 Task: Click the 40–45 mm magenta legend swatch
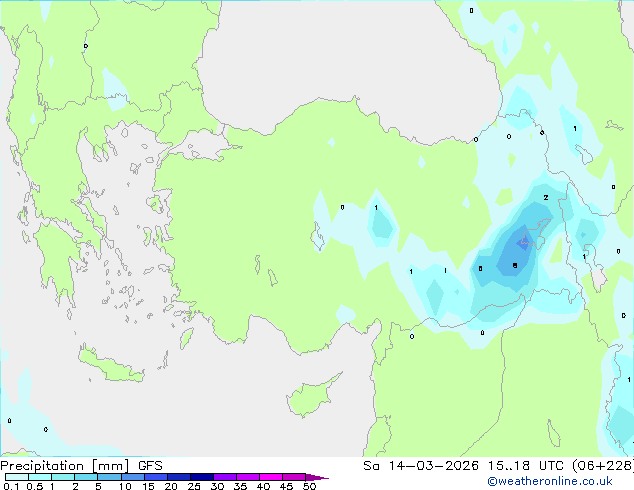[271, 477]
